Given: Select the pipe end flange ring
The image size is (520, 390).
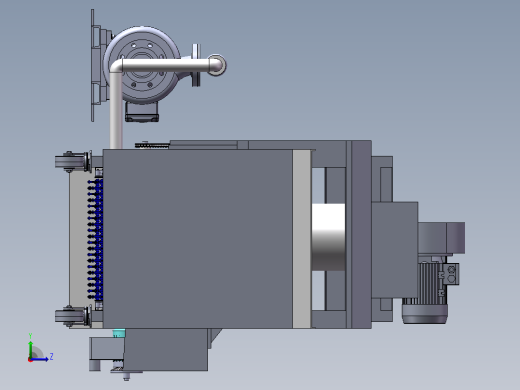Looking at the screenshot, I should click(217, 65).
